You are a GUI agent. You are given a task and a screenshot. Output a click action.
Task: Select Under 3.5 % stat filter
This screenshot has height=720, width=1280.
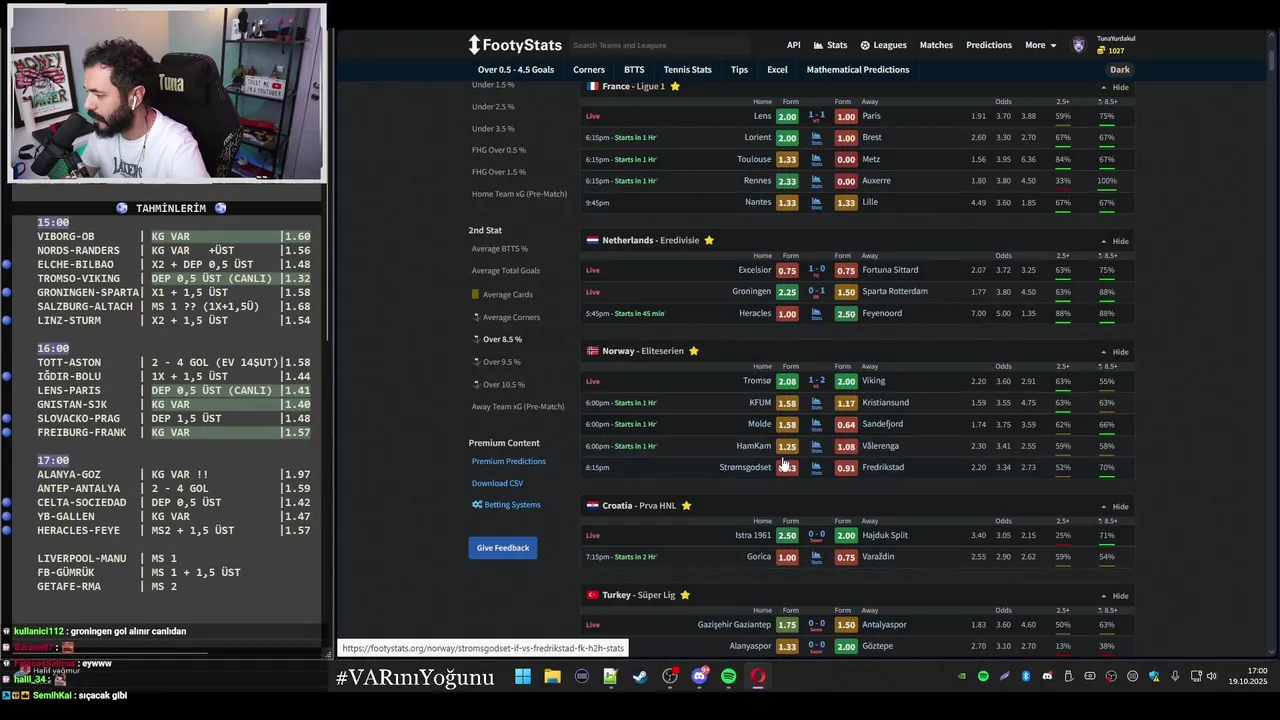coord(493,129)
